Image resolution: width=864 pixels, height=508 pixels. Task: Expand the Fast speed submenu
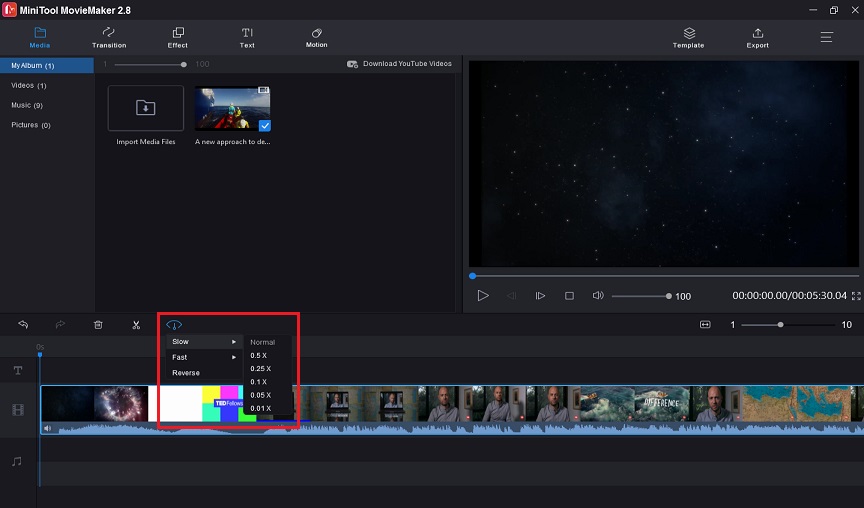click(x=204, y=357)
